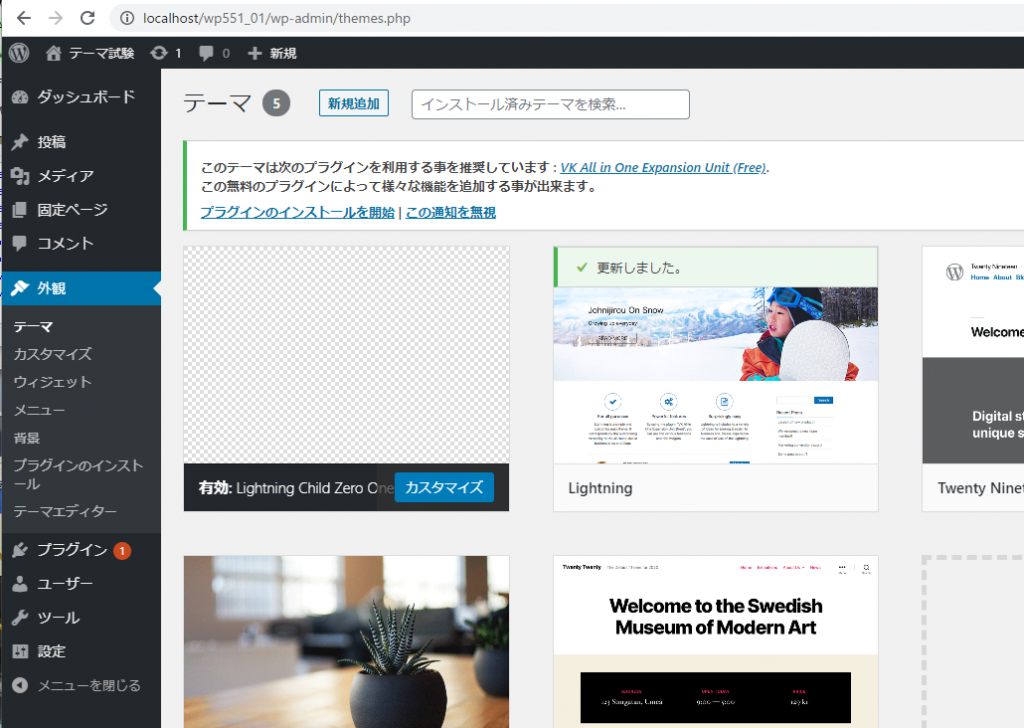Focus the installed themes search field
The width and height of the screenshot is (1024, 728).
(x=550, y=104)
